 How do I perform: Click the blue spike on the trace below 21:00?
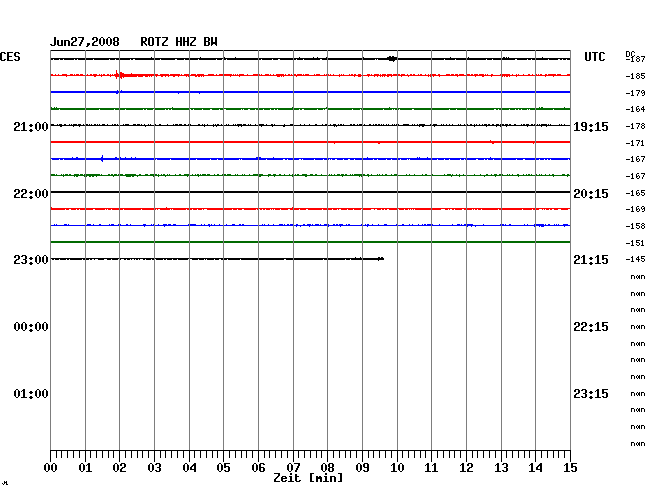tap(102, 158)
